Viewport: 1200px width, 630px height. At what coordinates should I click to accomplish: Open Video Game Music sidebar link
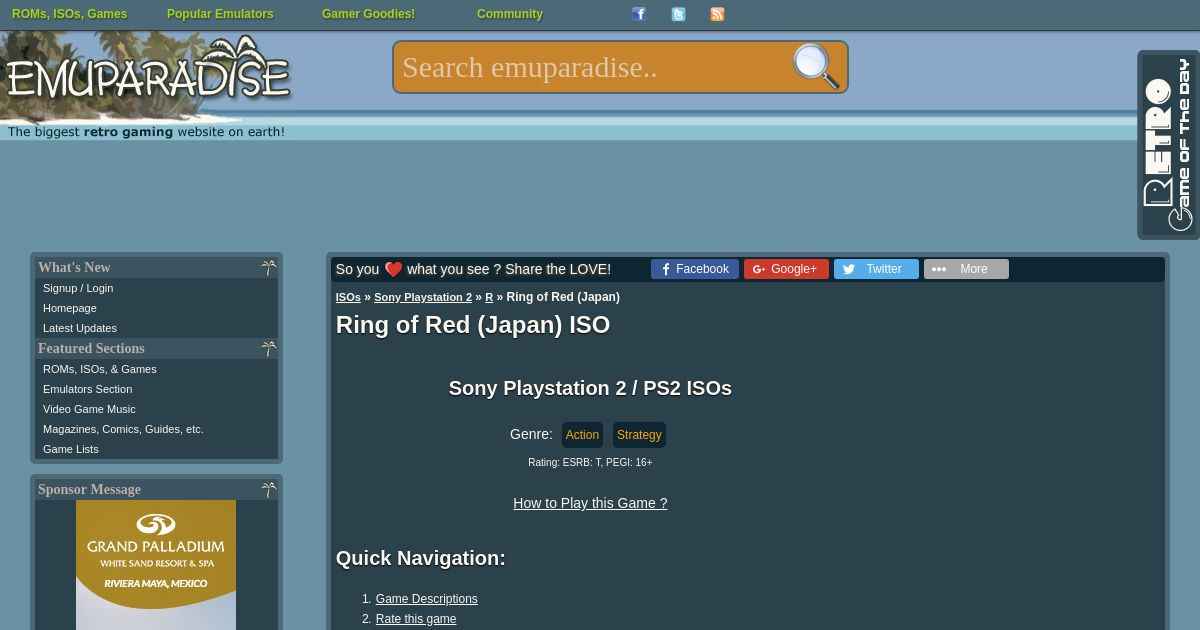89,409
